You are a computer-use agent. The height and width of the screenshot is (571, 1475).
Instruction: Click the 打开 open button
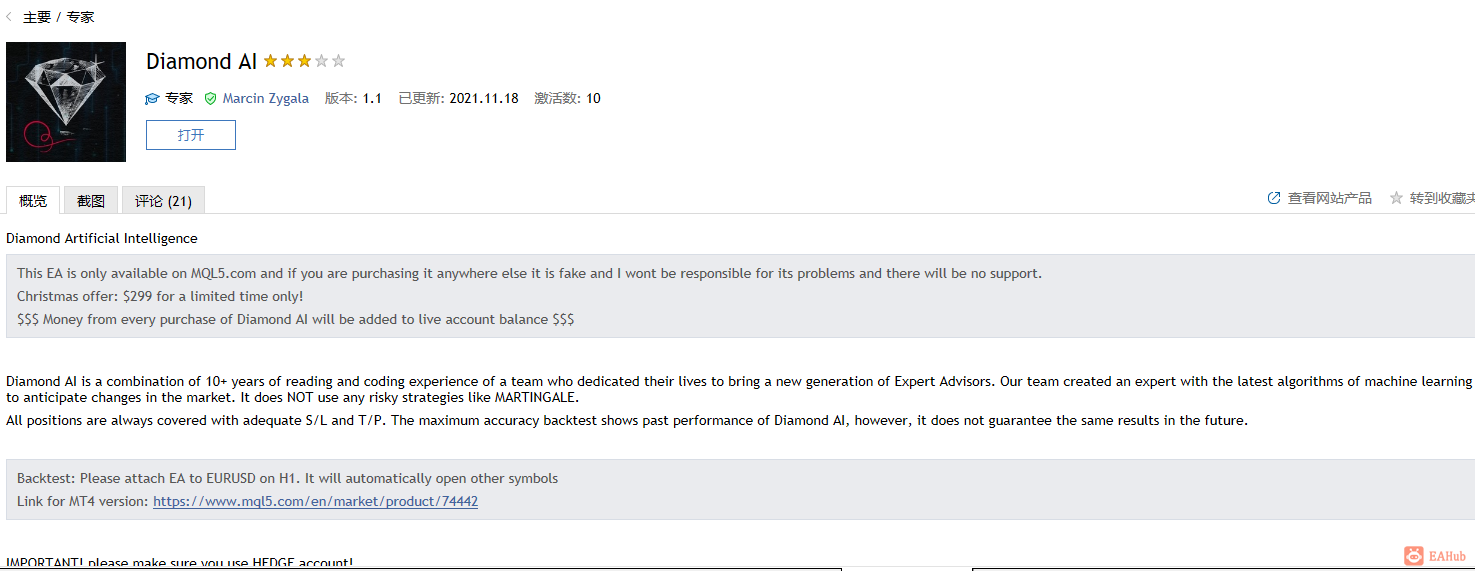click(191, 135)
